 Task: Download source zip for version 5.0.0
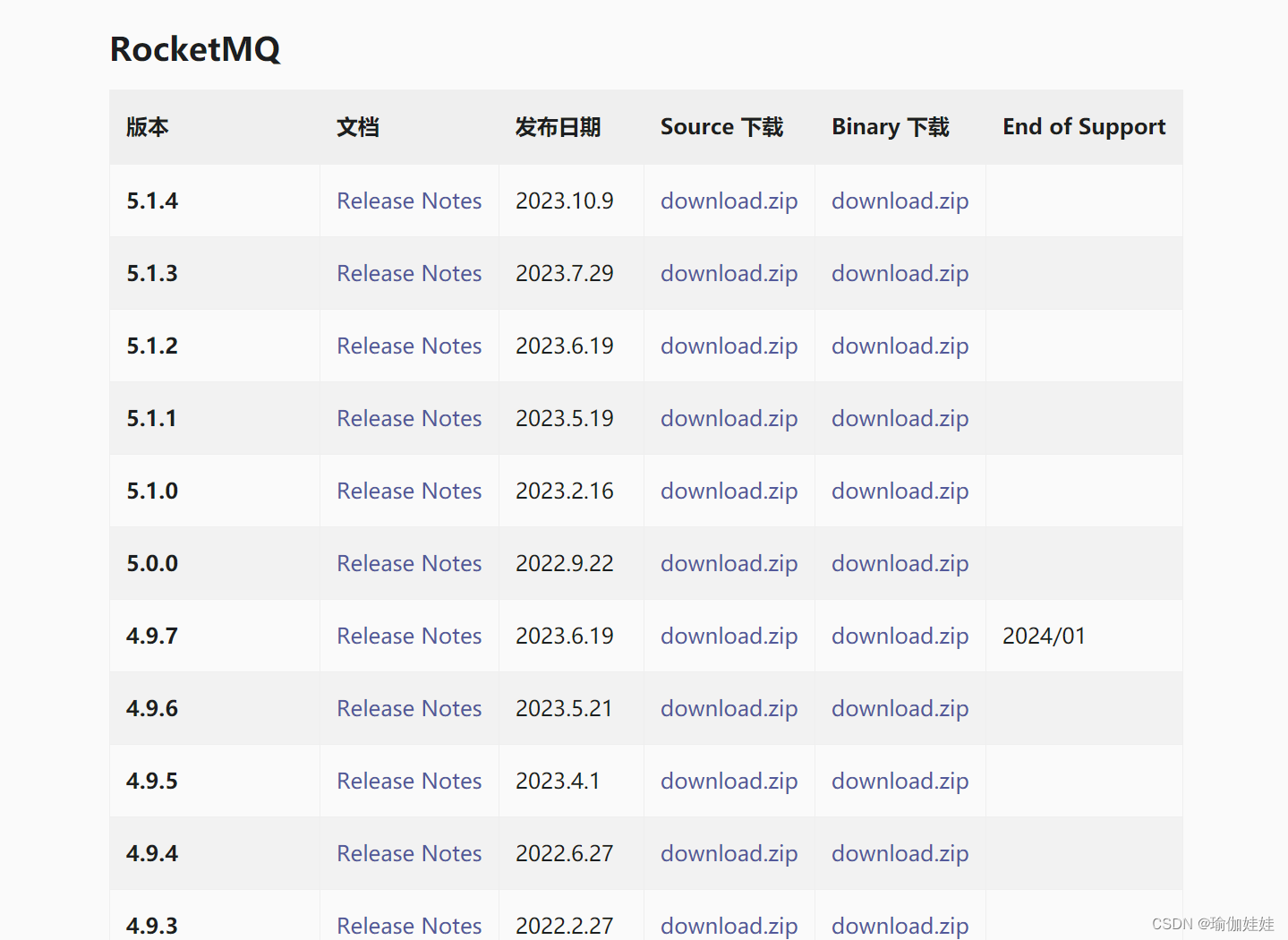(x=729, y=563)
